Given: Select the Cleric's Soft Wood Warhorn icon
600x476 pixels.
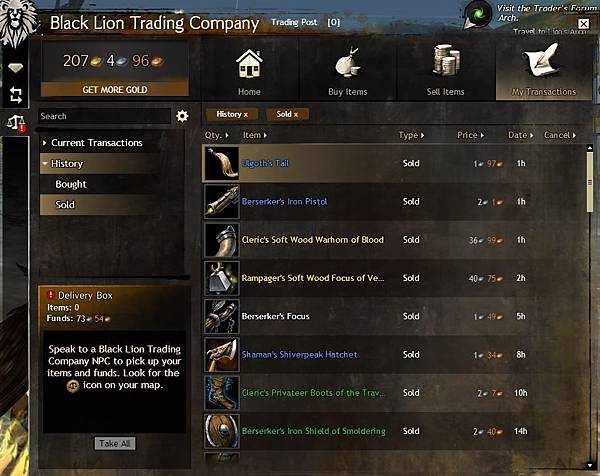Looking at the screenshot, I should pos(222,240).
